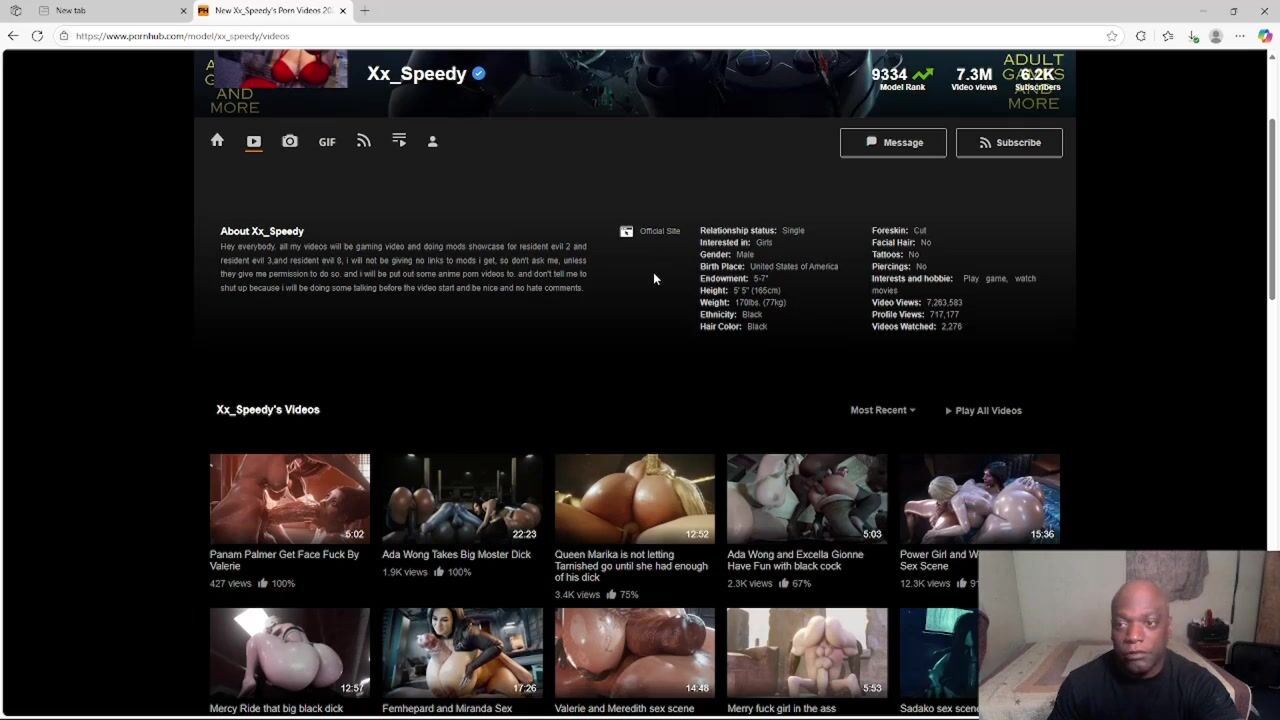Open the stream feed icon
Screen dimensions: 1280x720
tap(364, 142)
